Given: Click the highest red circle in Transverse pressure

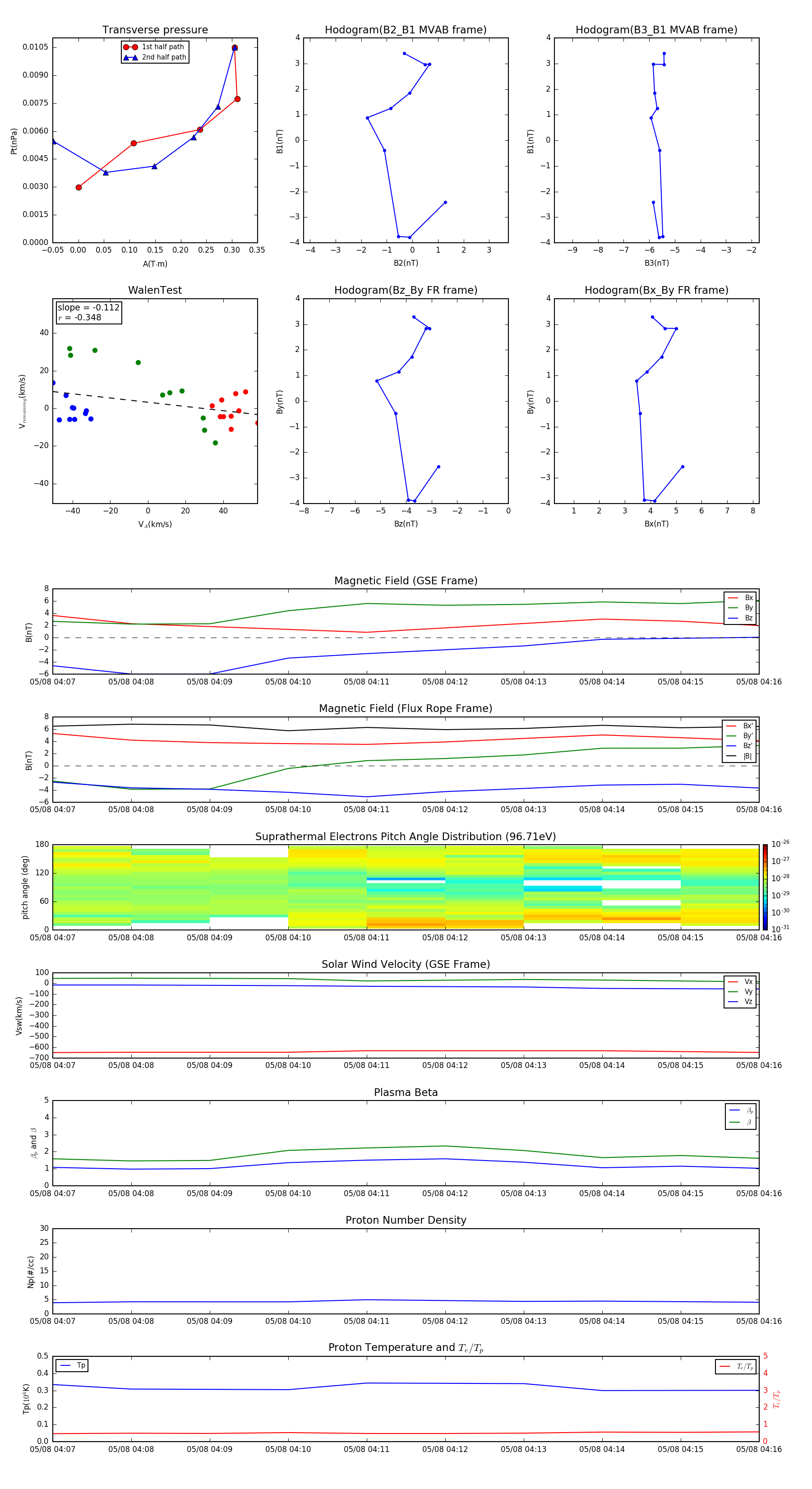Looking at the screenshot, I should pos(235,48).
